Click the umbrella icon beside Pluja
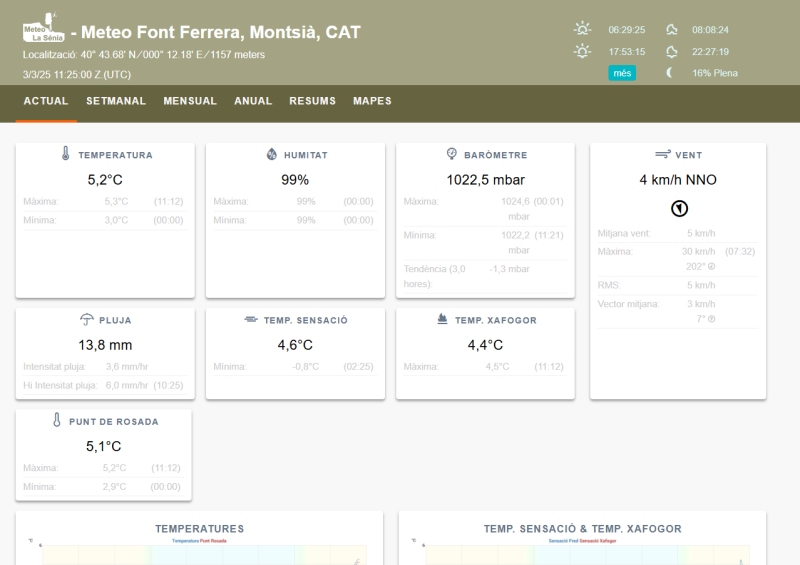Screen dimensions: 800x565 coord(86,320)
